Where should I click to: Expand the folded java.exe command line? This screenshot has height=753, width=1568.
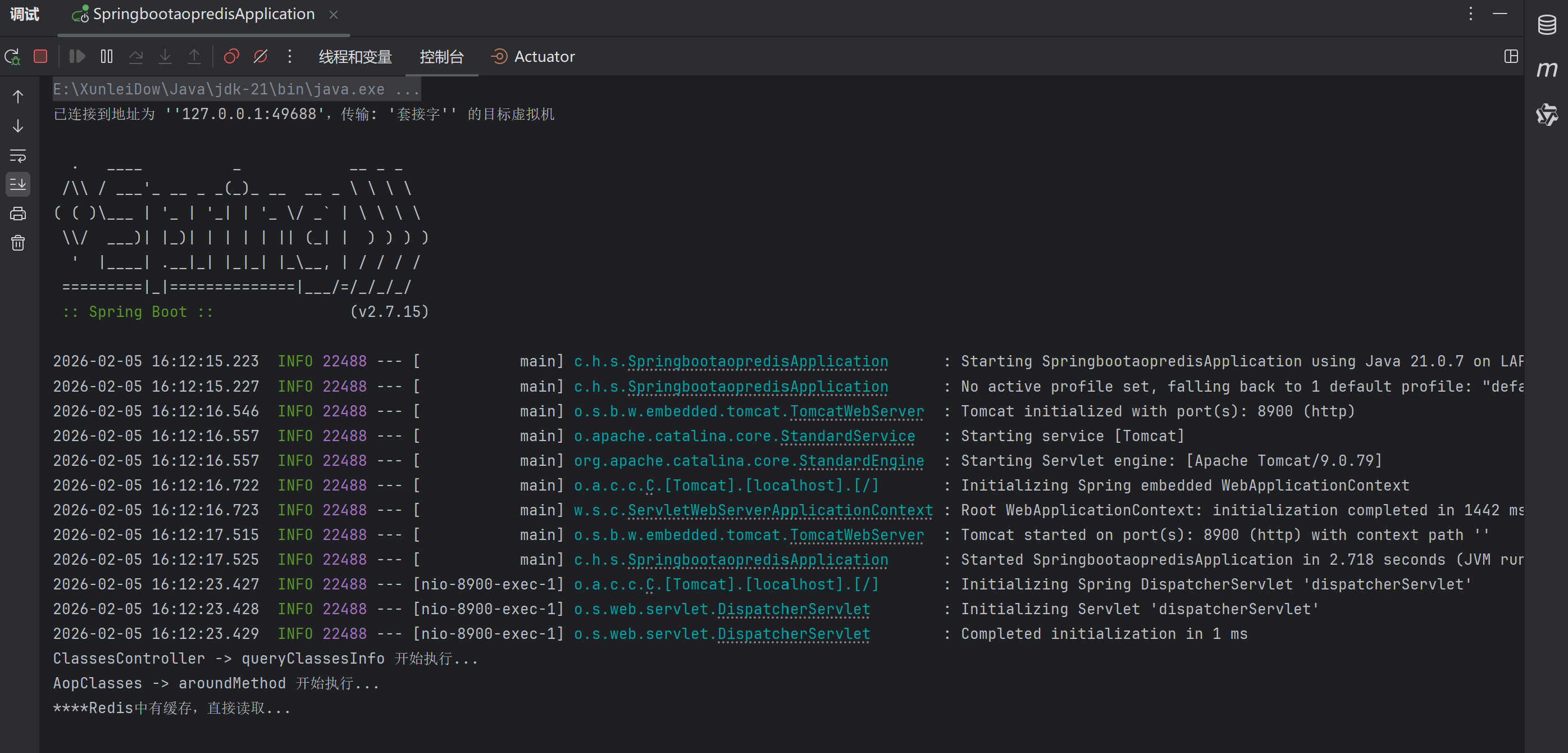(237, 89)
